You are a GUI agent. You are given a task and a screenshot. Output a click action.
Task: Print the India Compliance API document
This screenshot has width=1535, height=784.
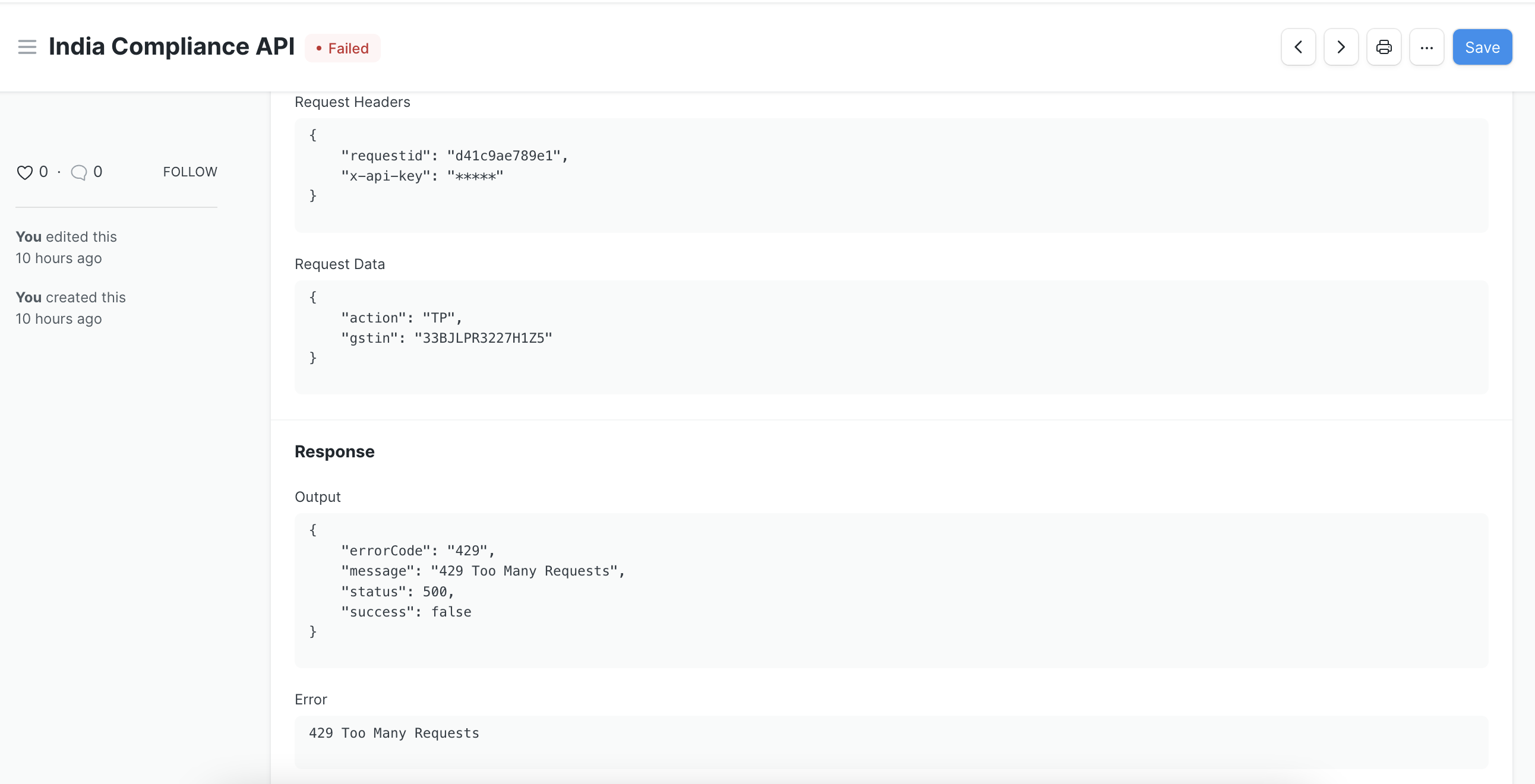[x=1384, y=46]
